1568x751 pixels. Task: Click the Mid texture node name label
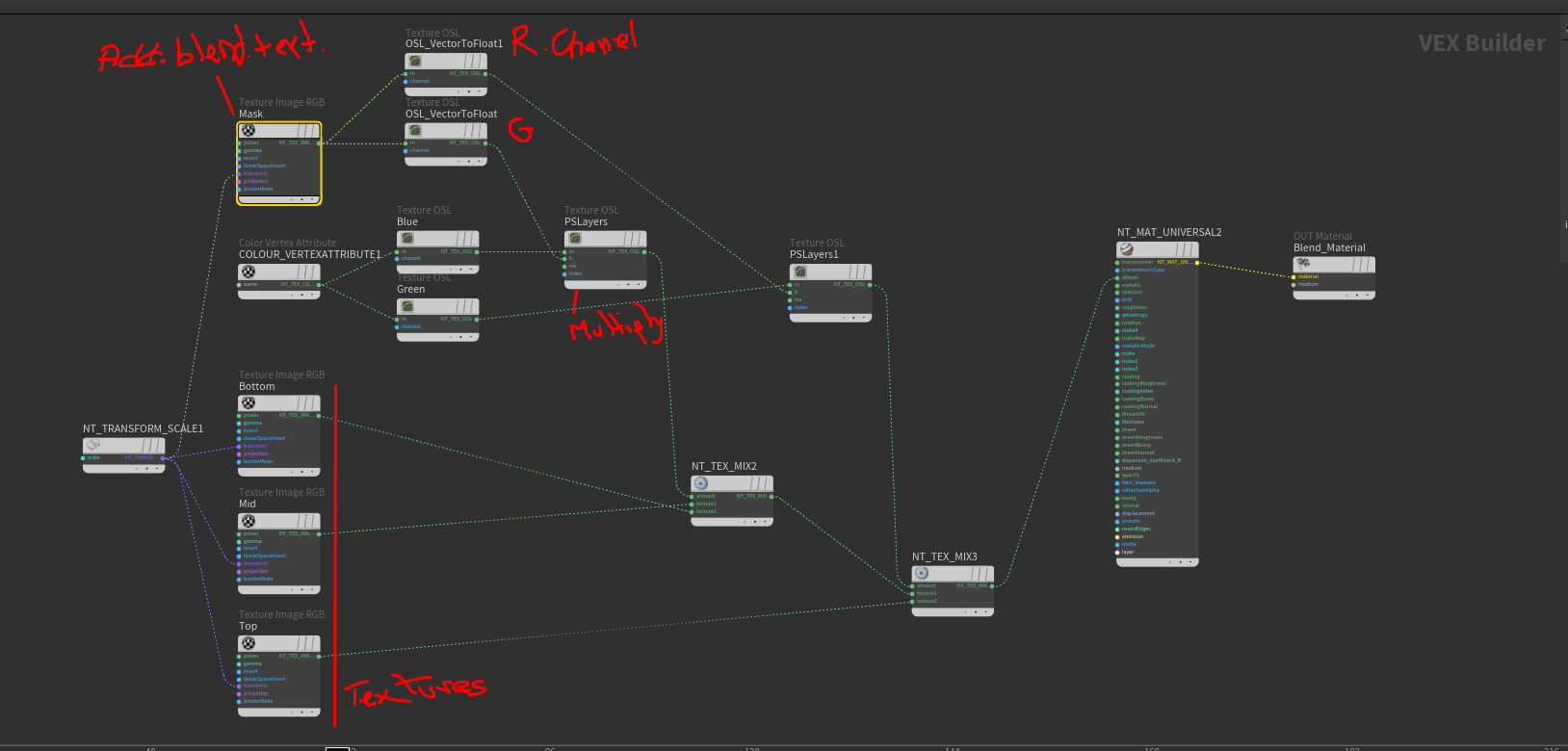(248, 504)
